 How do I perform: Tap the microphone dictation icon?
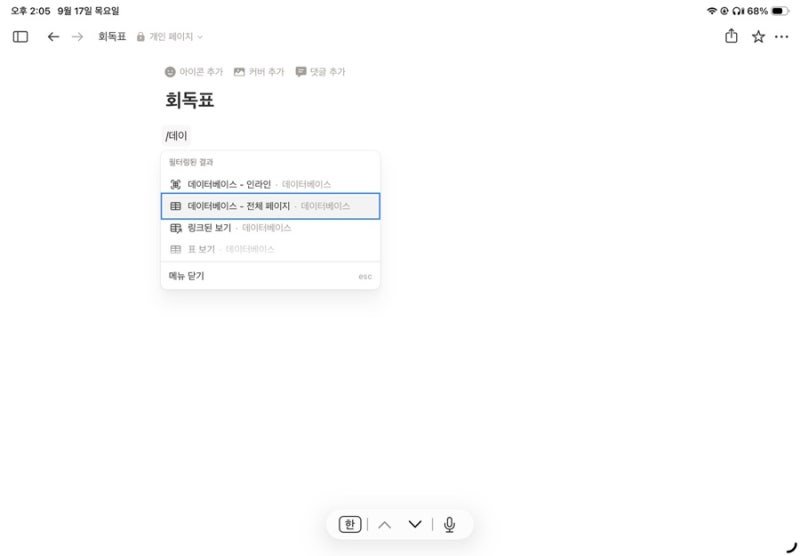point(449,524)
